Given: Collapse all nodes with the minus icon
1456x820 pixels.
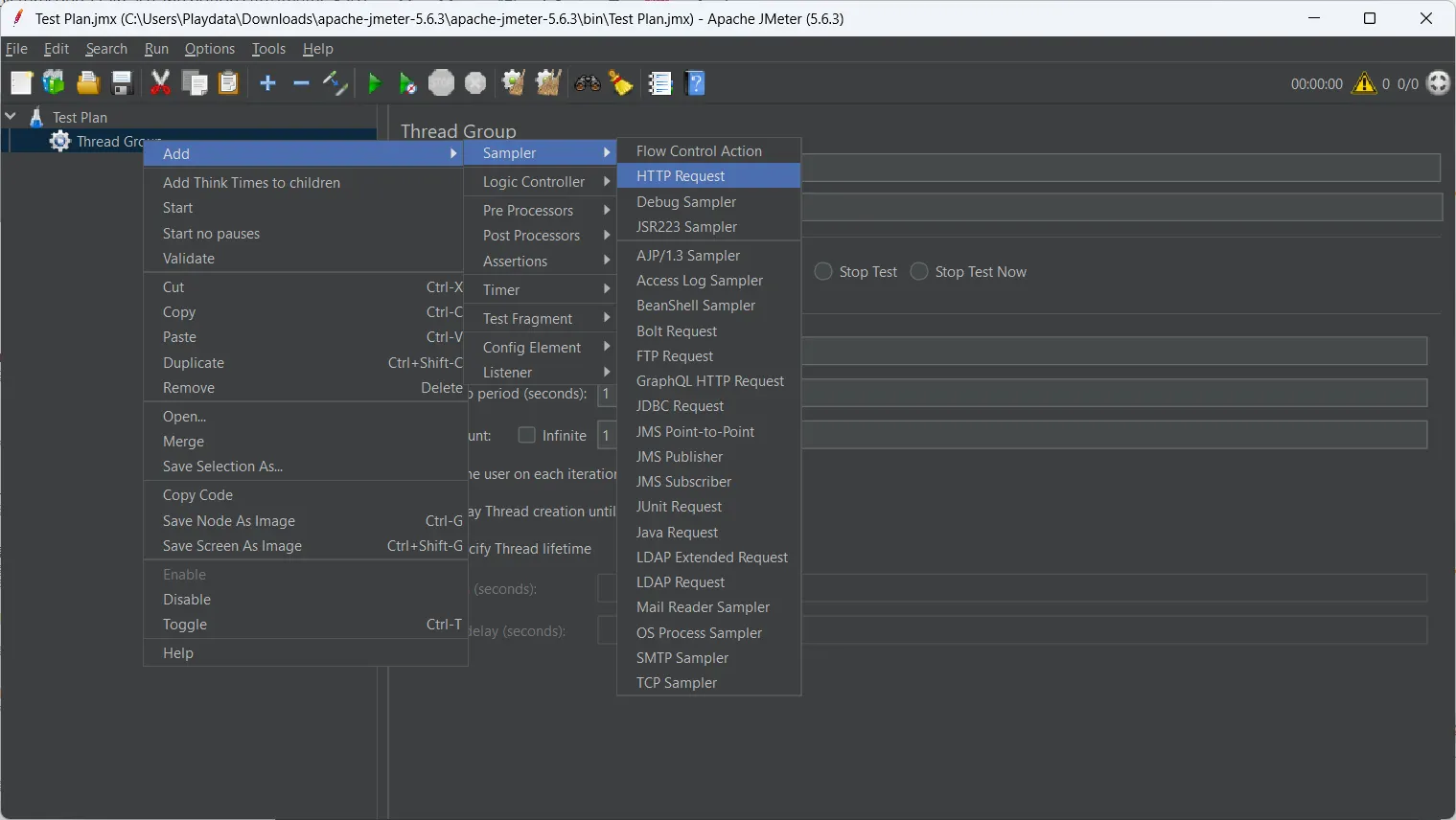Looking at the screenshot, I should tap(301, 83).
